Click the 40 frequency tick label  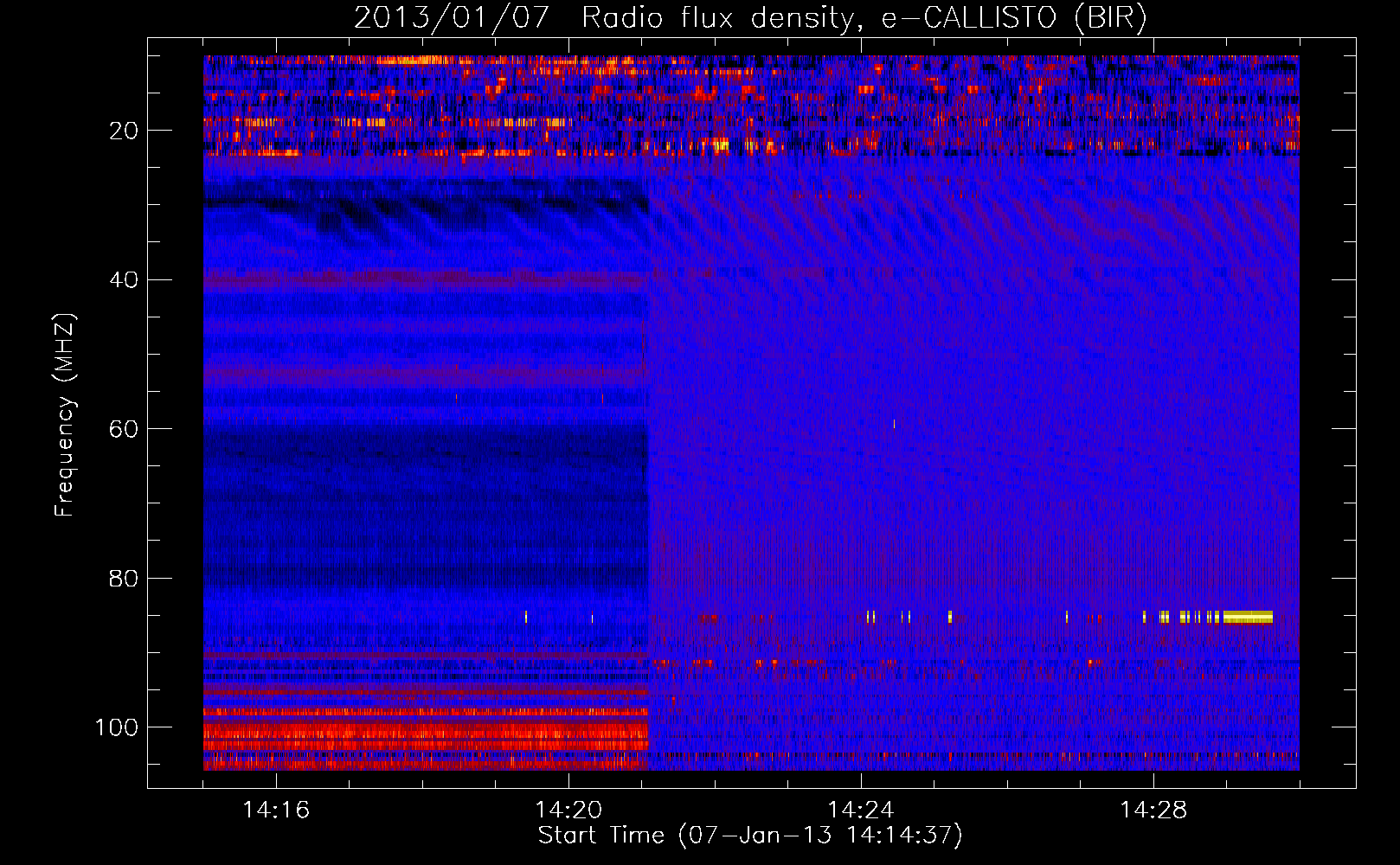tap(124, 280)
